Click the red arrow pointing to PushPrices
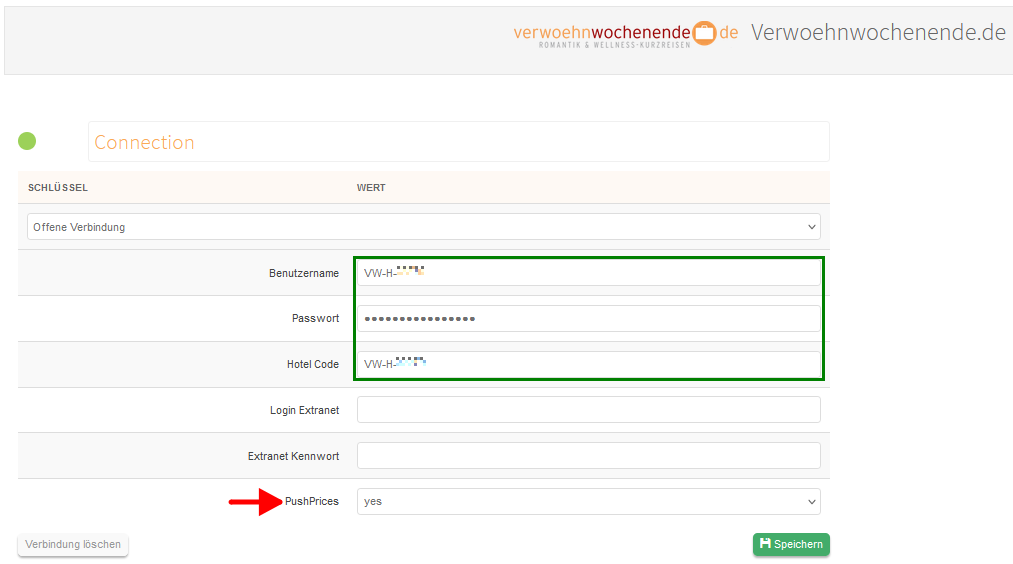 pyautogui.click(x=256, y=501)
